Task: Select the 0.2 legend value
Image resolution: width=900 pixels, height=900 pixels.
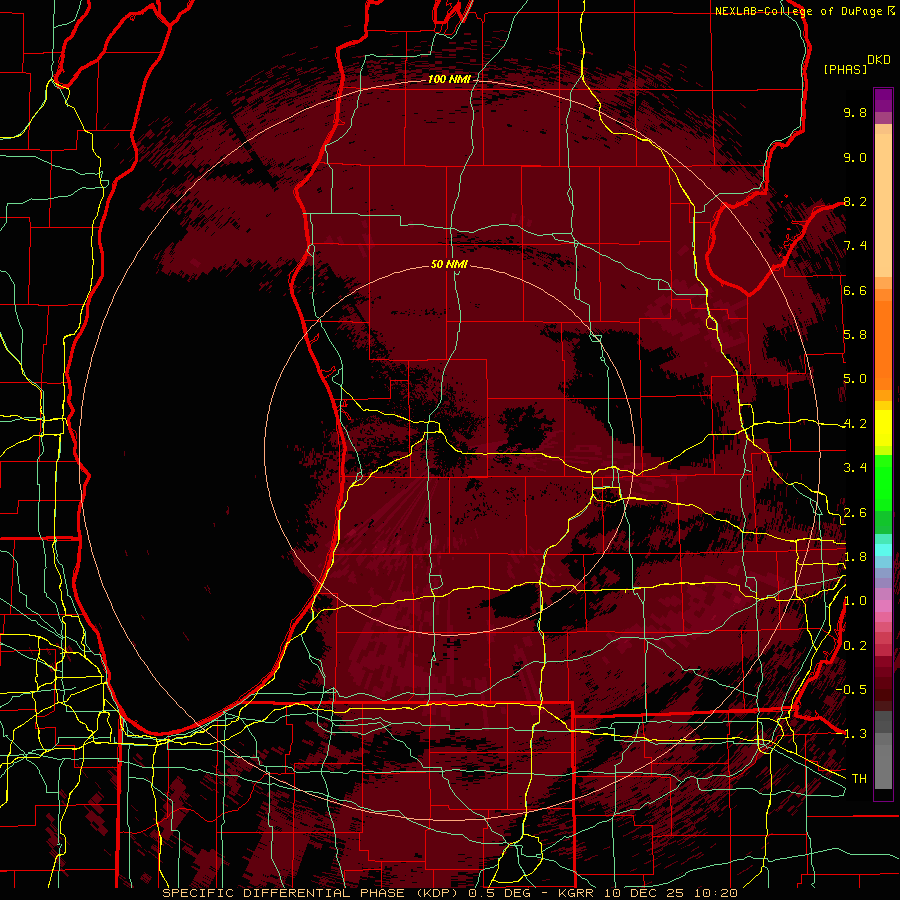Action: coord(855,646)
